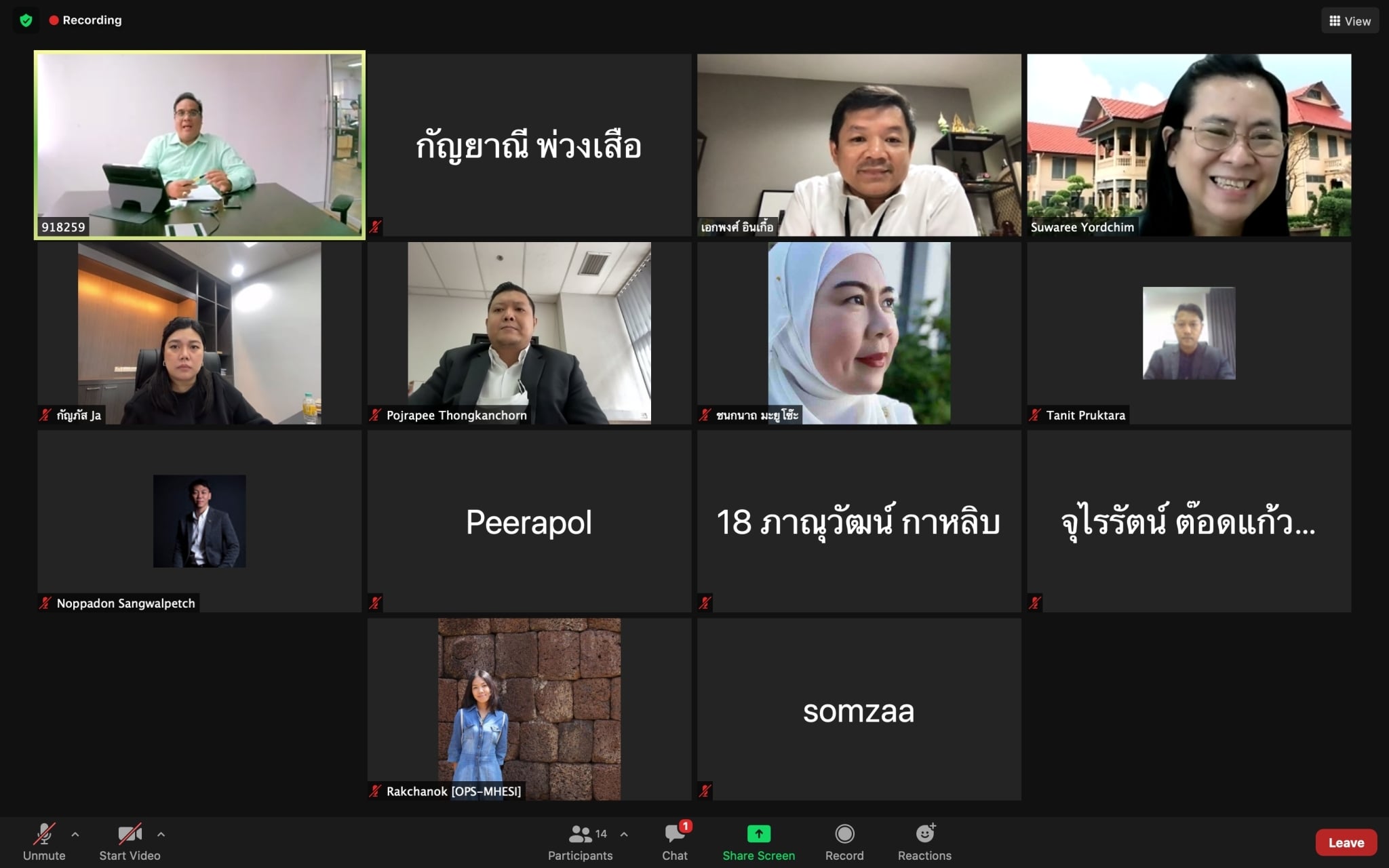This screenshot has width=1389, height=868.
Task: Select the Pojrapee Thongkanchorn video tile
Action: pyautogui.click(x=529, y=333)
